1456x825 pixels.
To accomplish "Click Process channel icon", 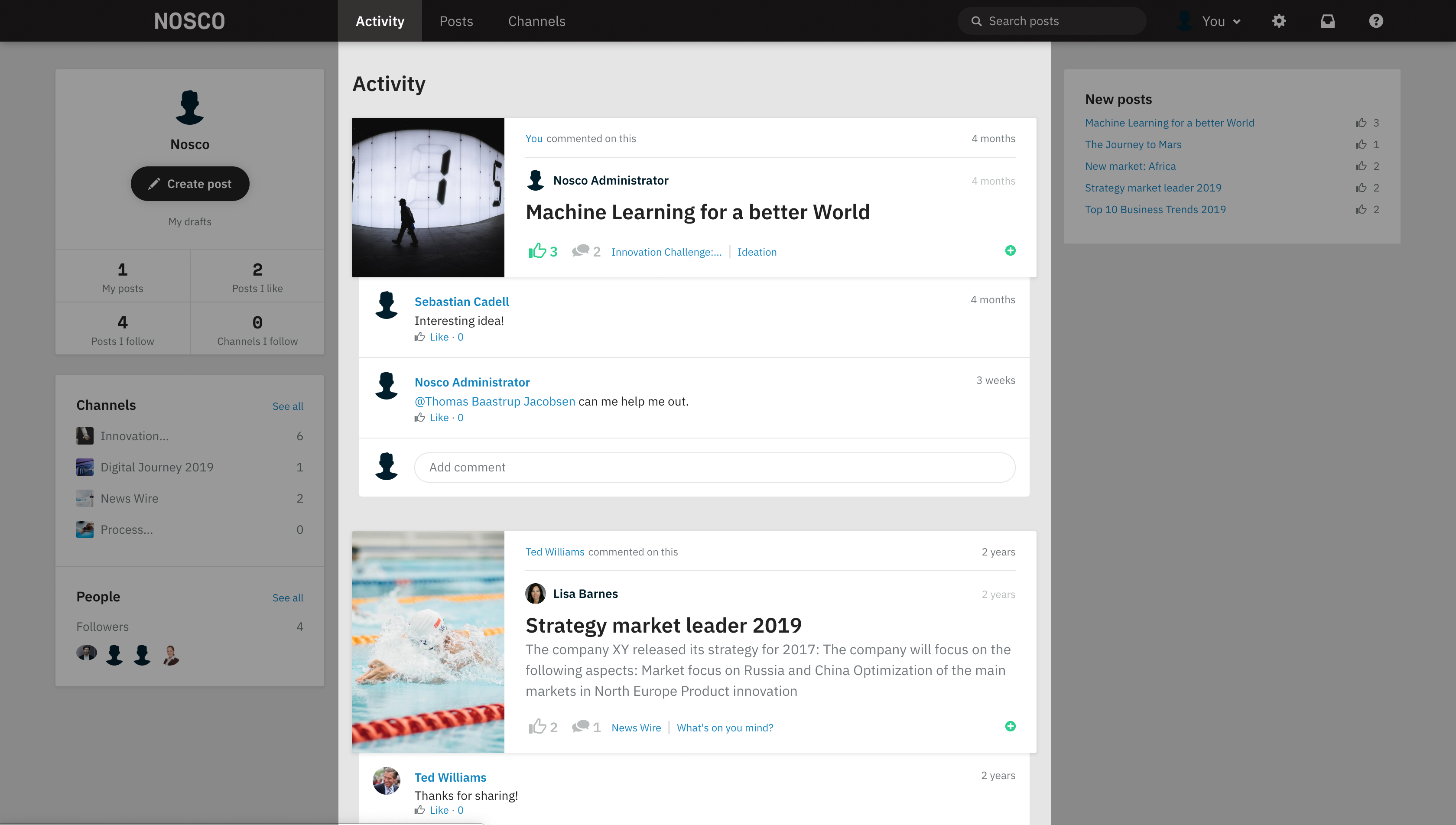I will click(85, 529).
